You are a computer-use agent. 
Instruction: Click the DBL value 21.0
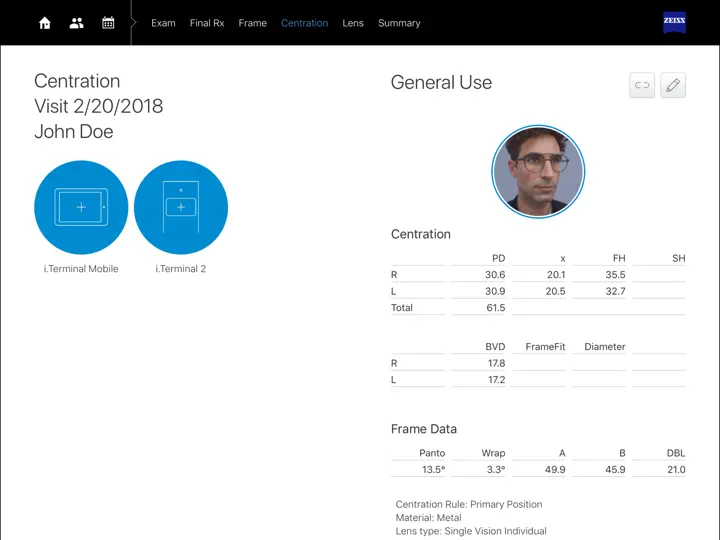[676, 470]
